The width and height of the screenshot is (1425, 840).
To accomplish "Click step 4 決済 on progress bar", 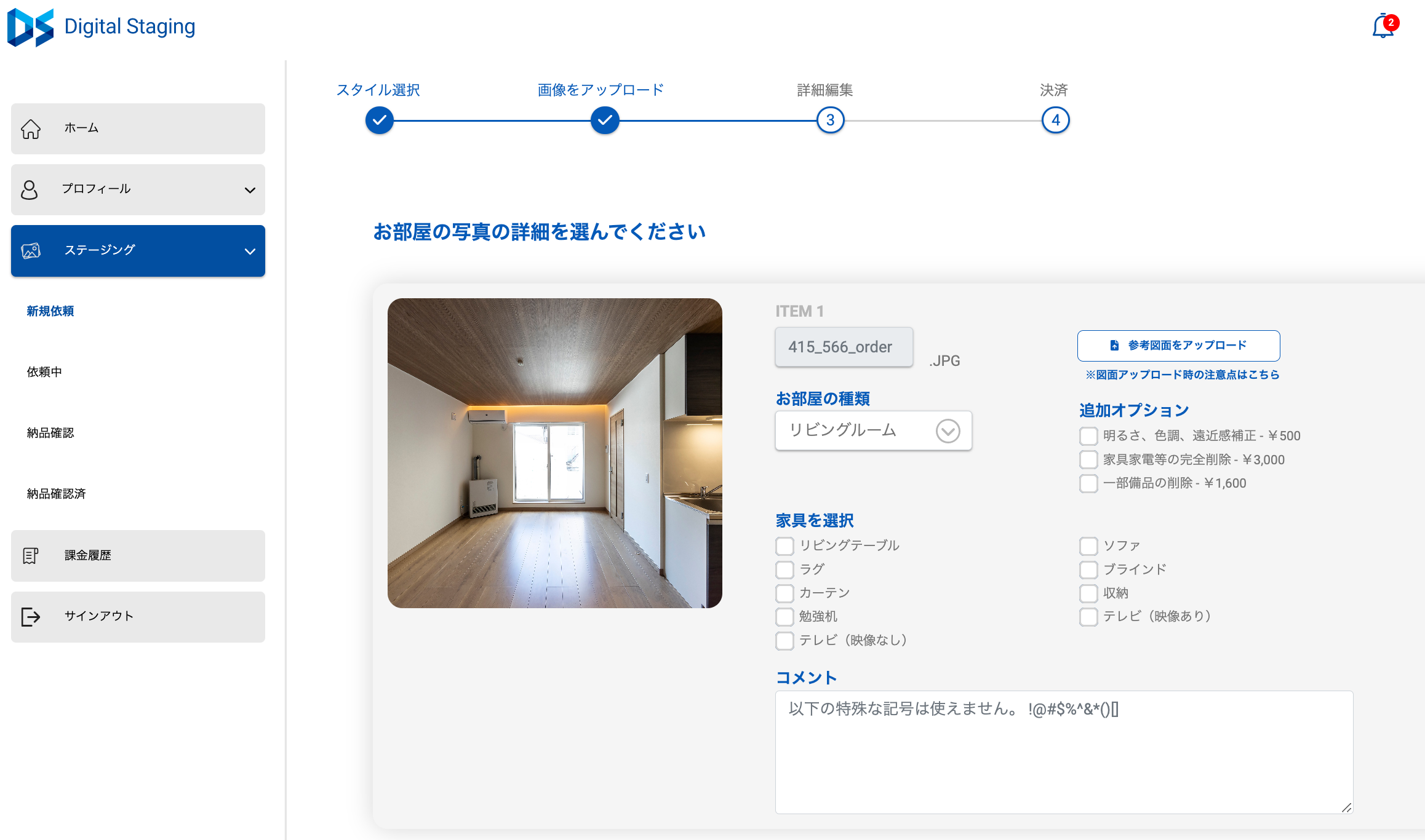I will click(x=1055, y=121).
